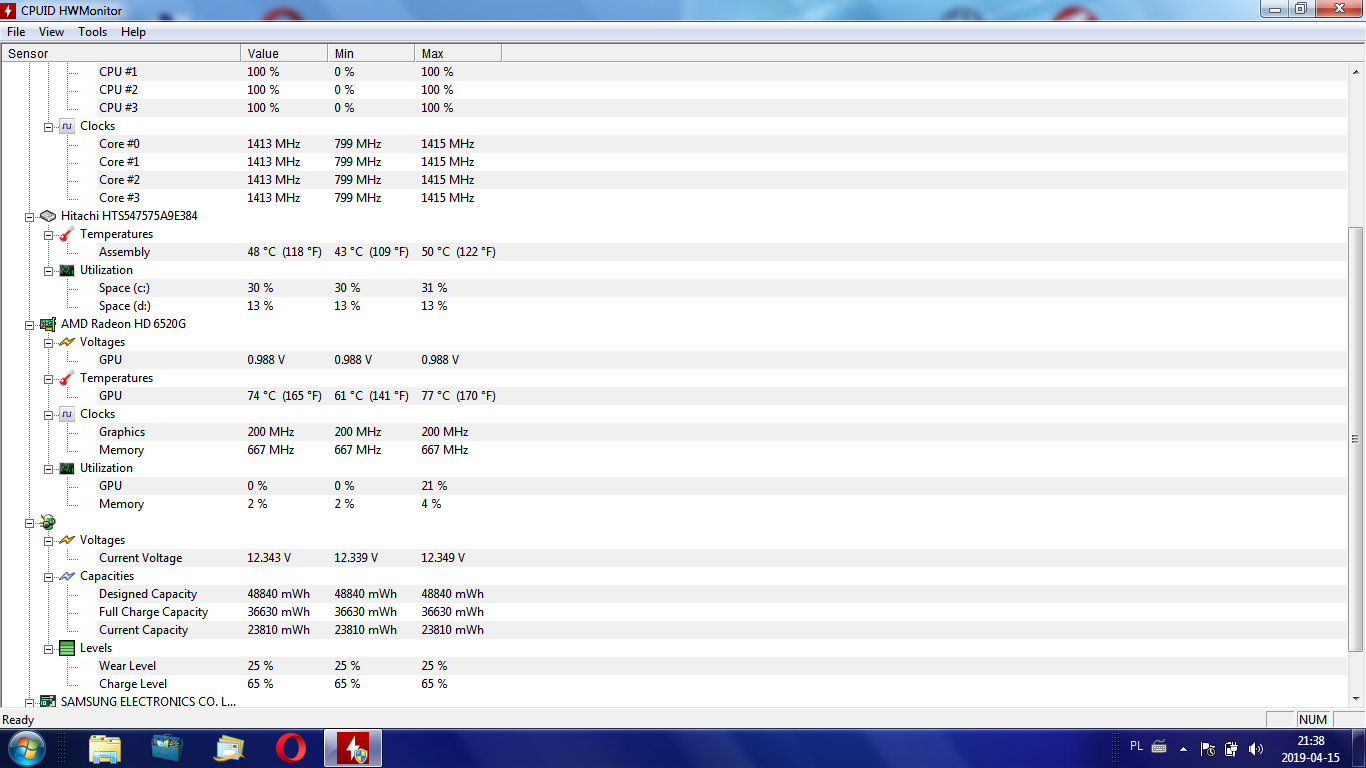Click the Value column header
Image resolution: width=1366 pixels, height=768 pixels.
(284, 54)
